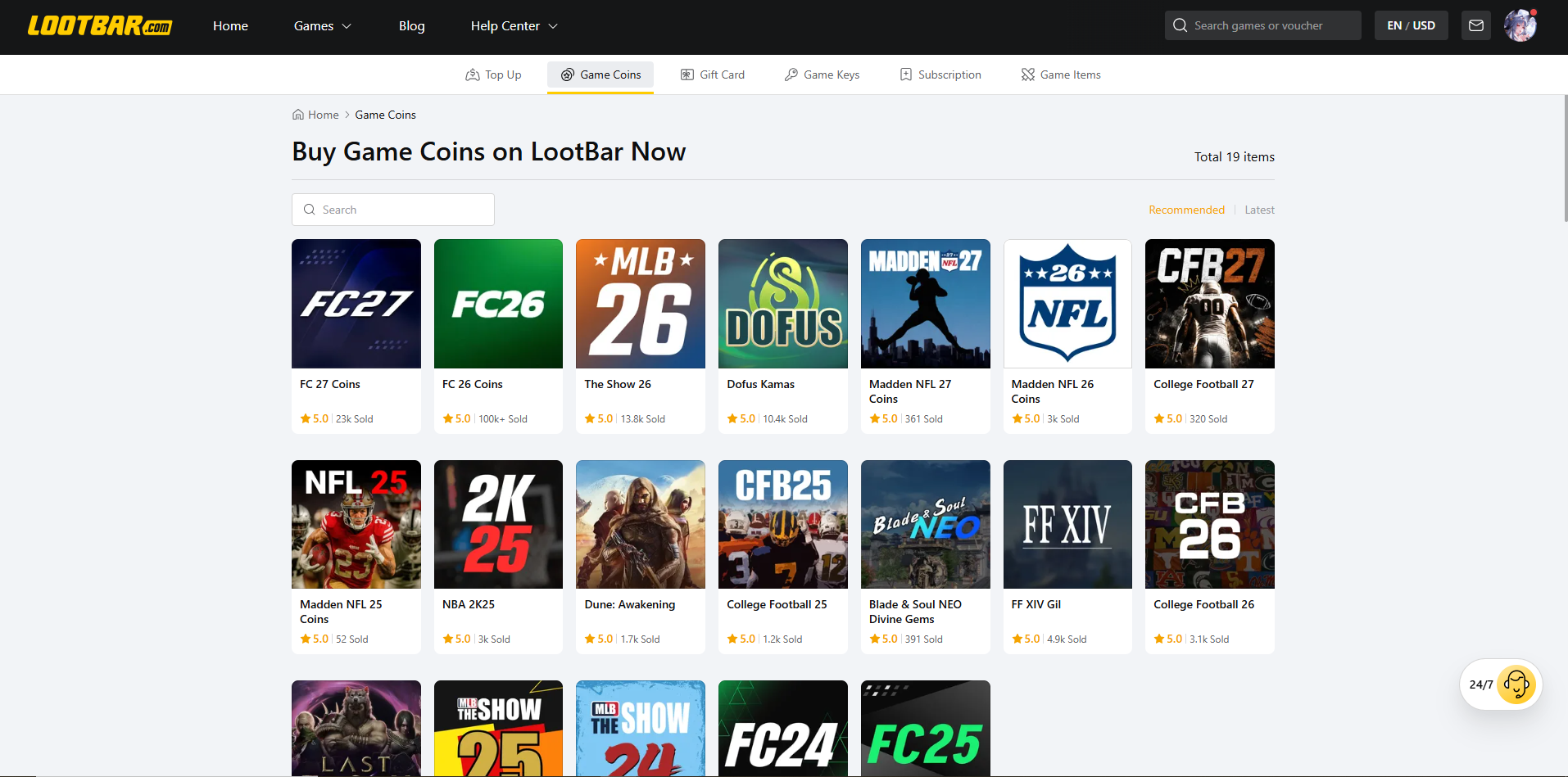The height and width of the screenshot is (777, 1568).
Task: Open the FC 26 Coins thumbnail
Action: tap(498, 304)
